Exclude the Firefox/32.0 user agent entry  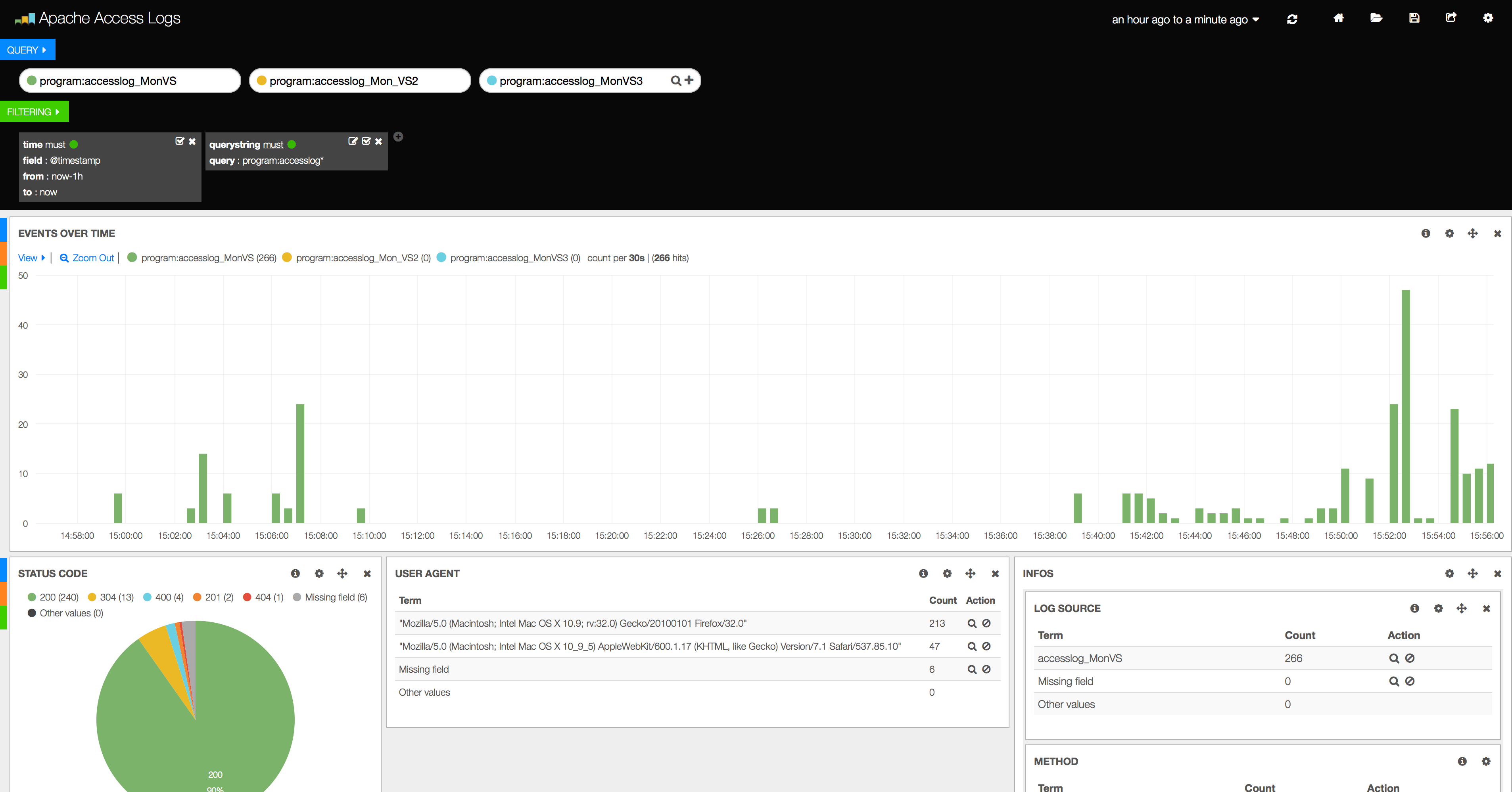click(x=986, y=623)
